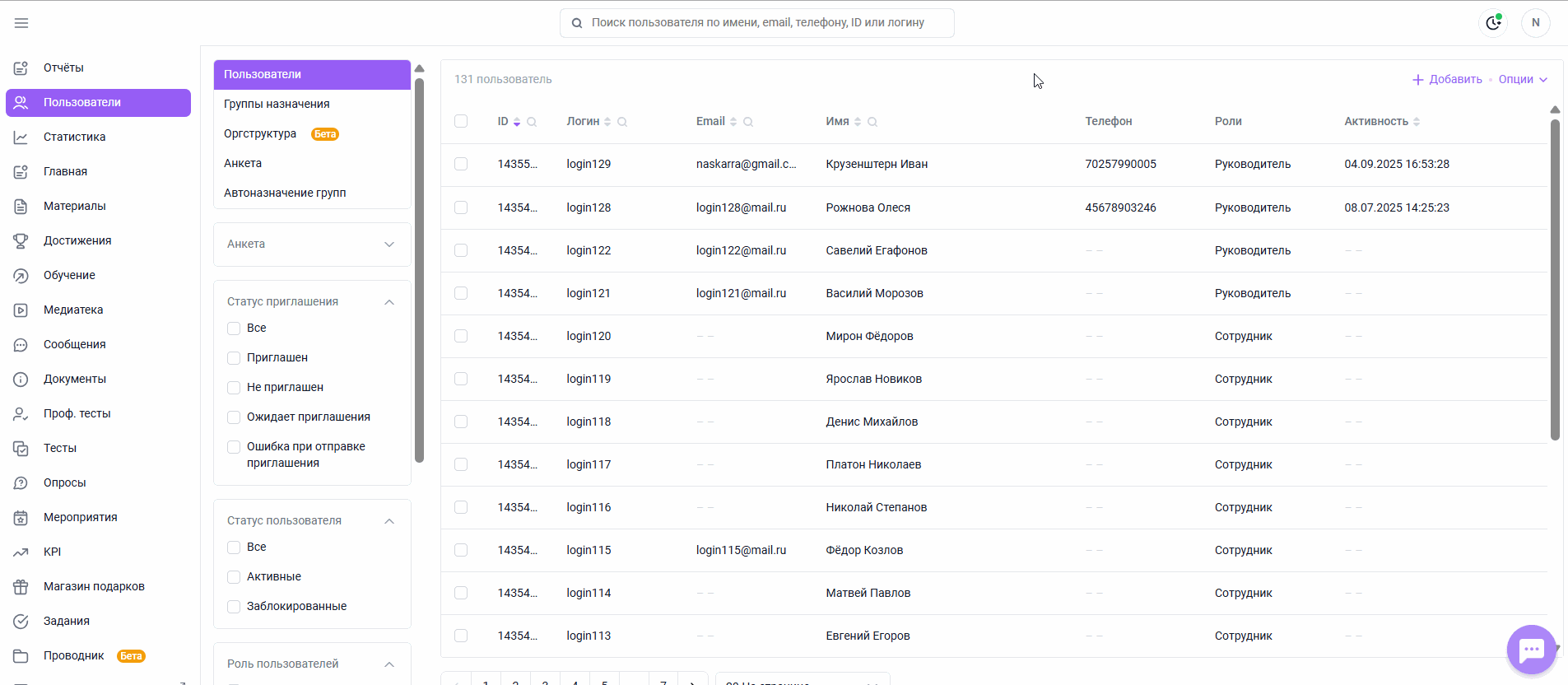
Task: Click the Обучение sidebar icon
Action: [21, 275]
